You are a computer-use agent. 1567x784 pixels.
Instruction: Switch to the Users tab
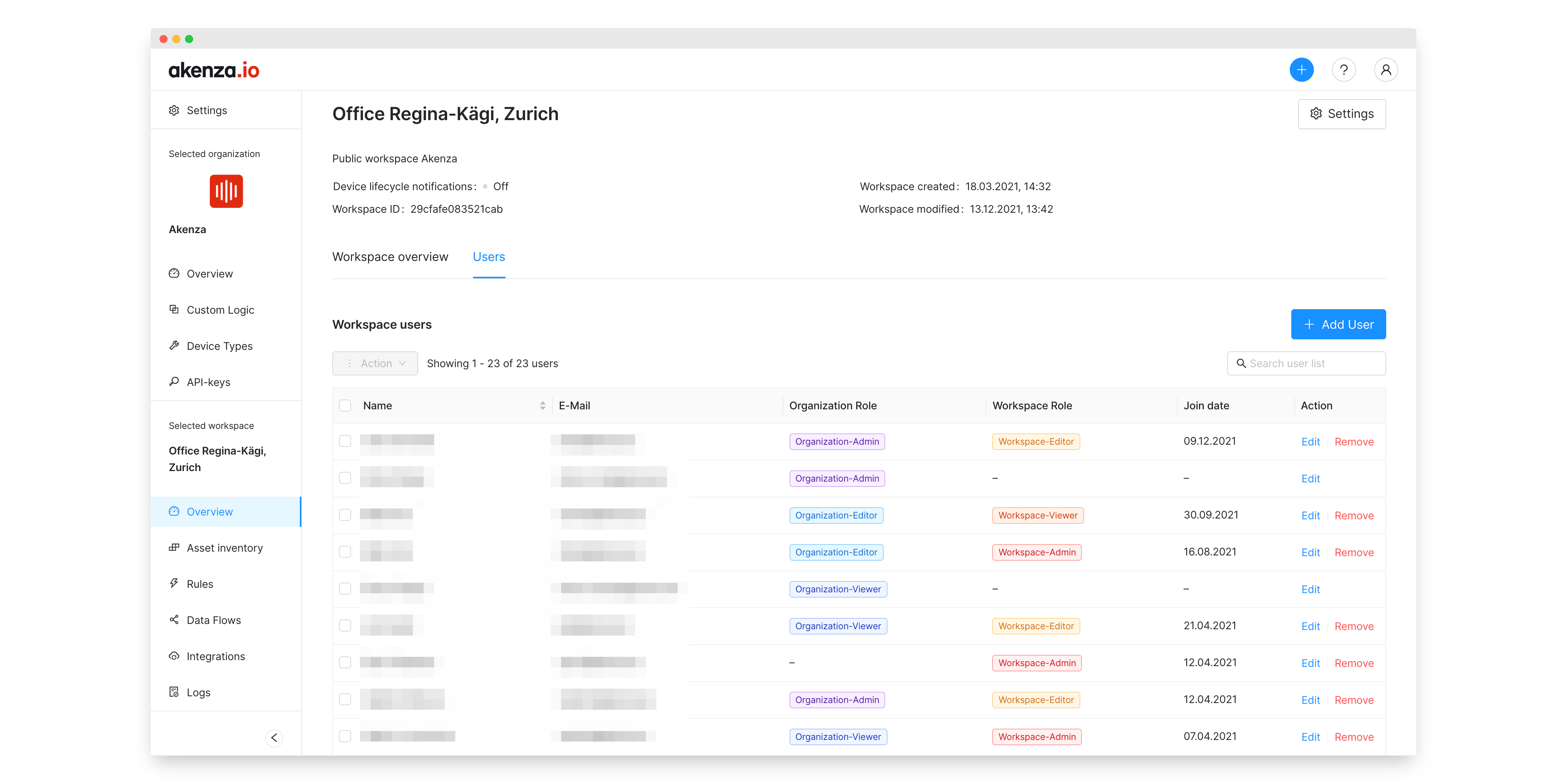point(489,257)
